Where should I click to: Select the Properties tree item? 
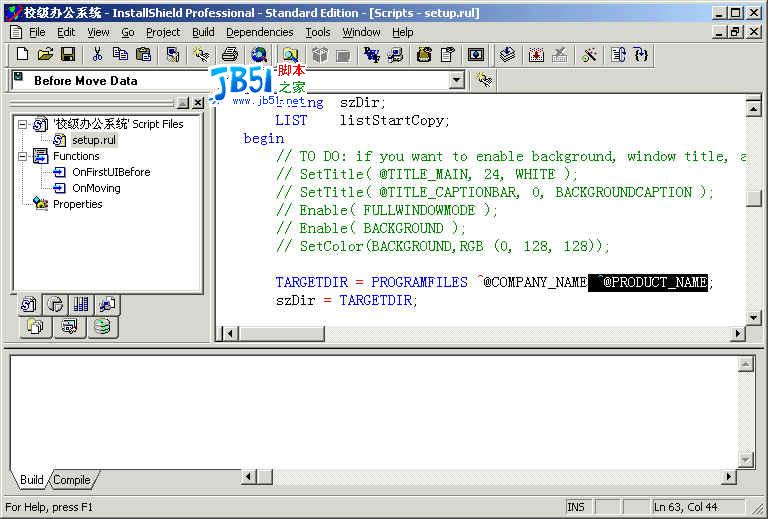(x=77, y=204)
